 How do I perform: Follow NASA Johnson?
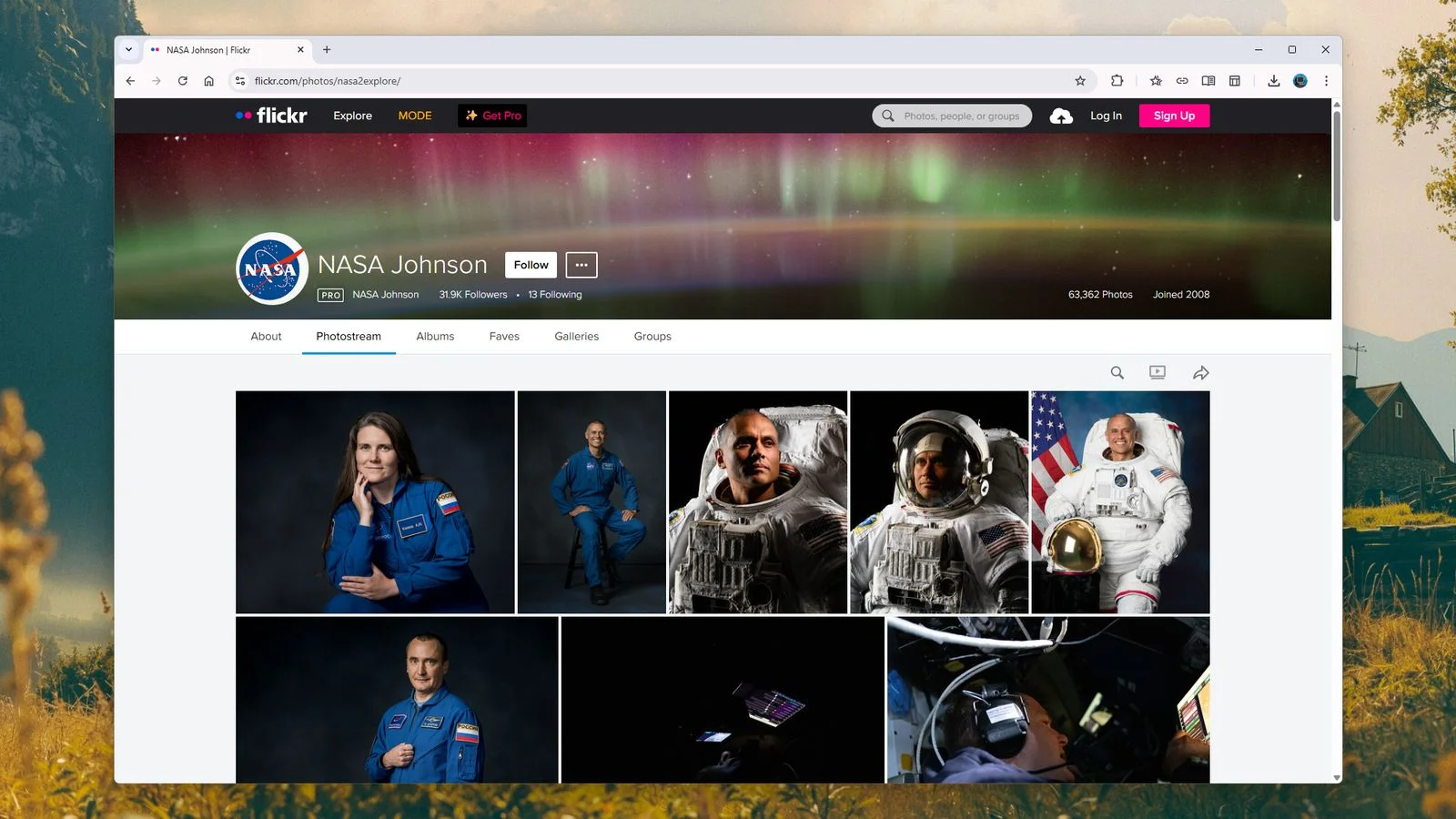click(531, 265)
